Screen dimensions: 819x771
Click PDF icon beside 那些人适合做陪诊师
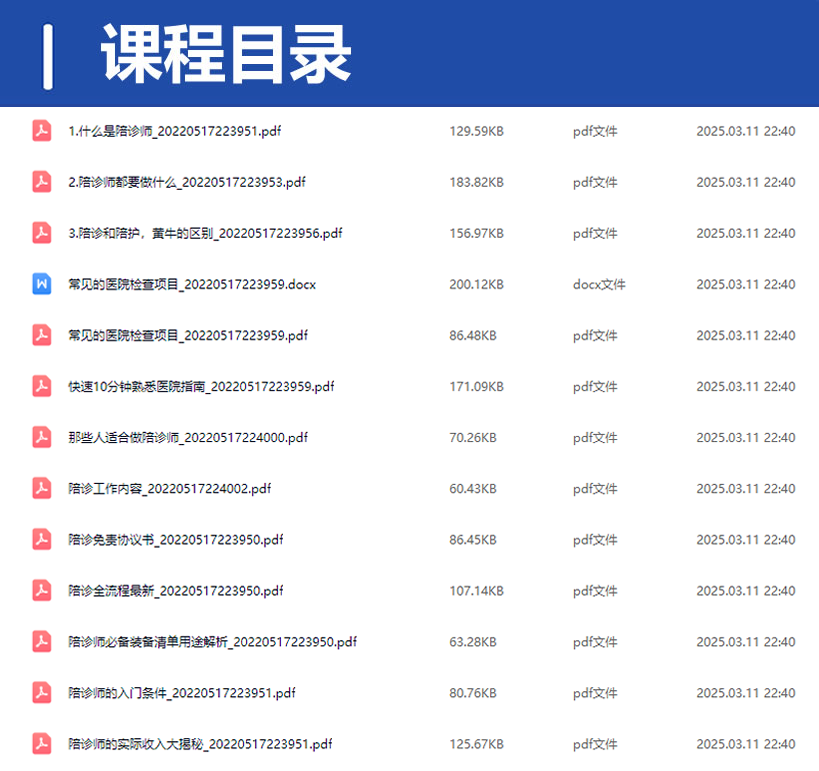(42, 437)
